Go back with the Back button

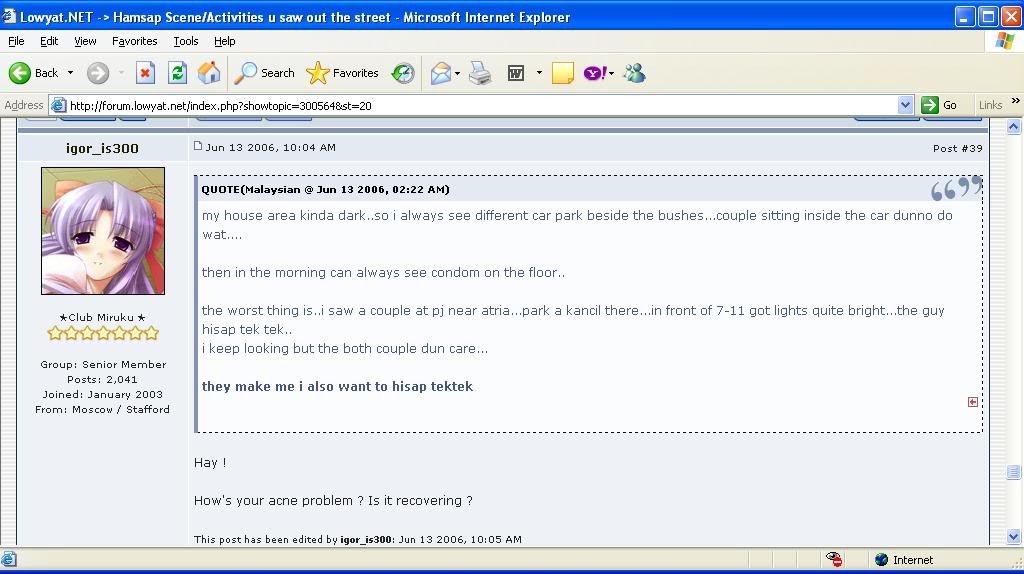pos(34,73)
